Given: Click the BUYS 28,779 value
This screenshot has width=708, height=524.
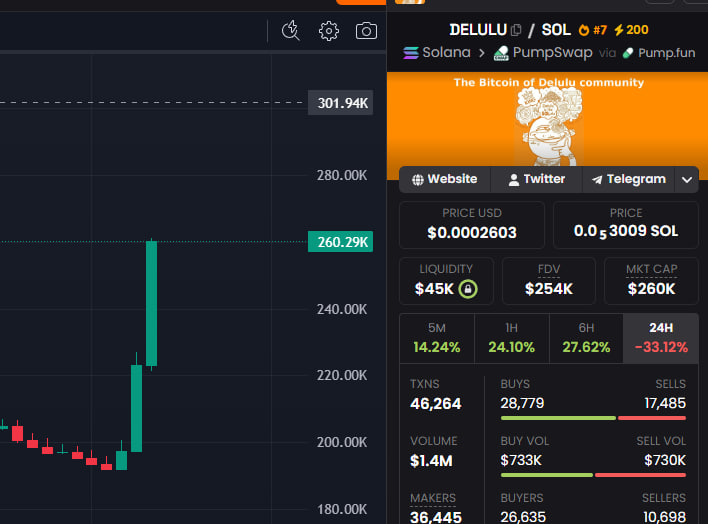Looking at the screenshot, I should click(x=522, y=403).
